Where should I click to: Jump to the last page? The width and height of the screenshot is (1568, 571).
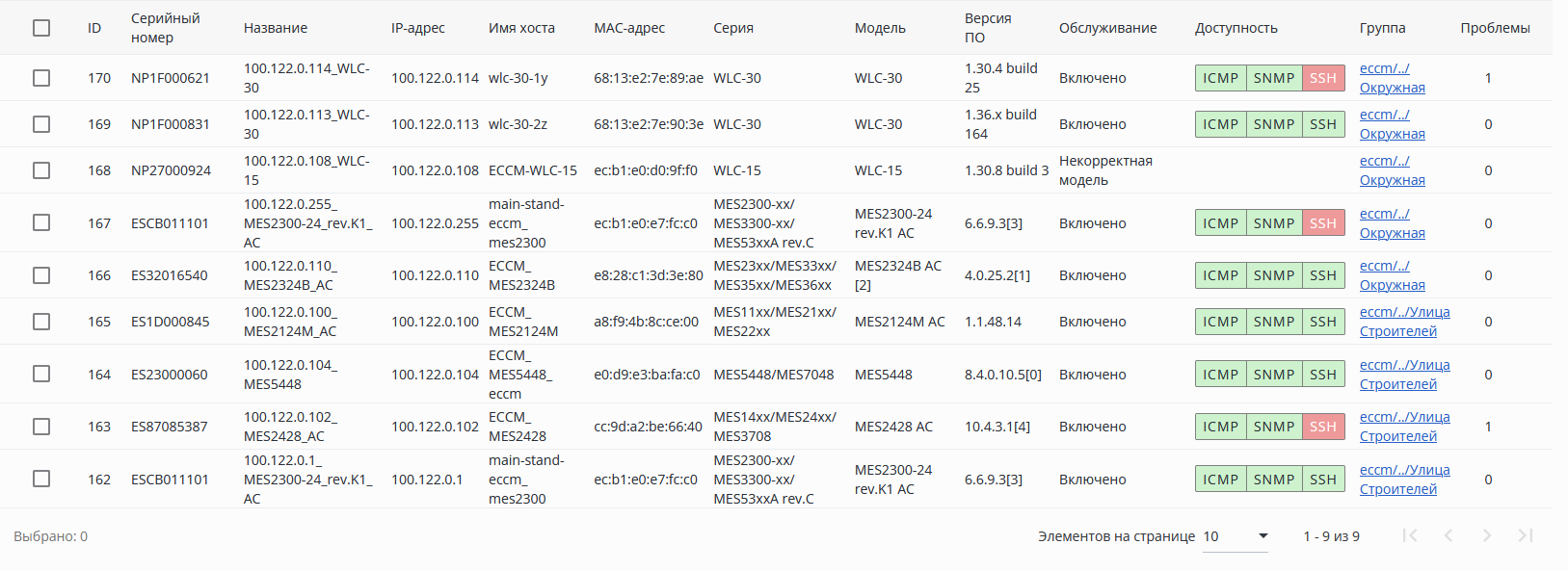pyautogui.click(x=1526, y=535)
